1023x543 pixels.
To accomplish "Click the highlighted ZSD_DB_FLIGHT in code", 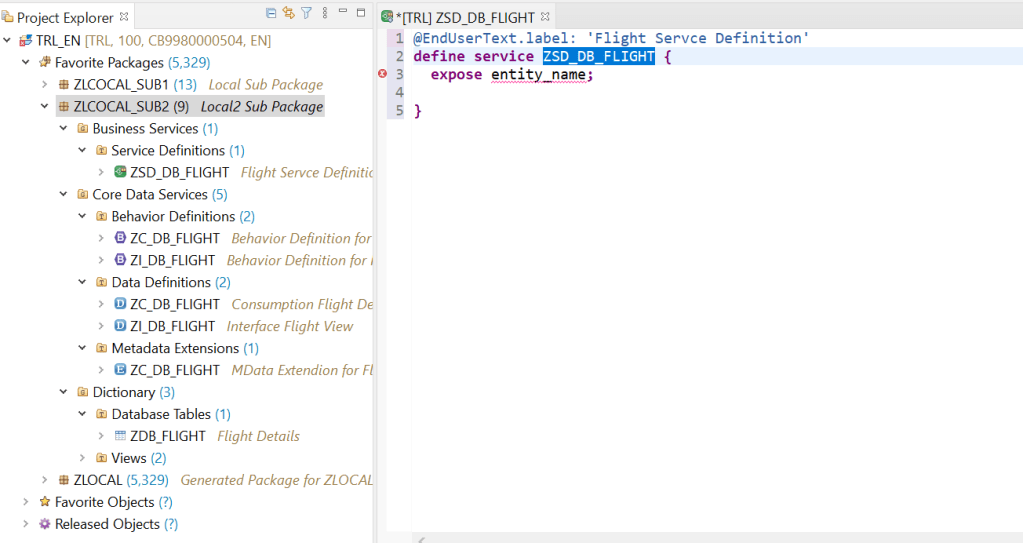I will [x=599, y=56].
